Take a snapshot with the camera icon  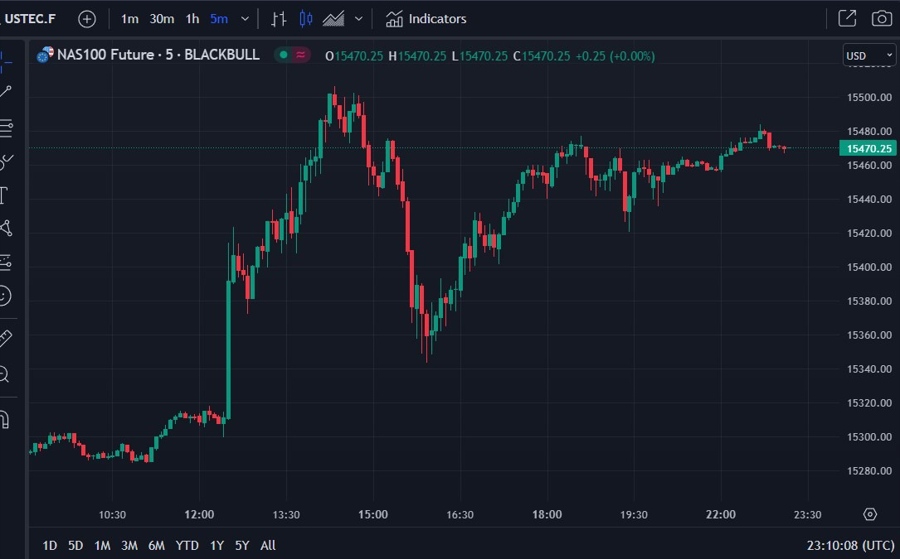click(882, 18)
